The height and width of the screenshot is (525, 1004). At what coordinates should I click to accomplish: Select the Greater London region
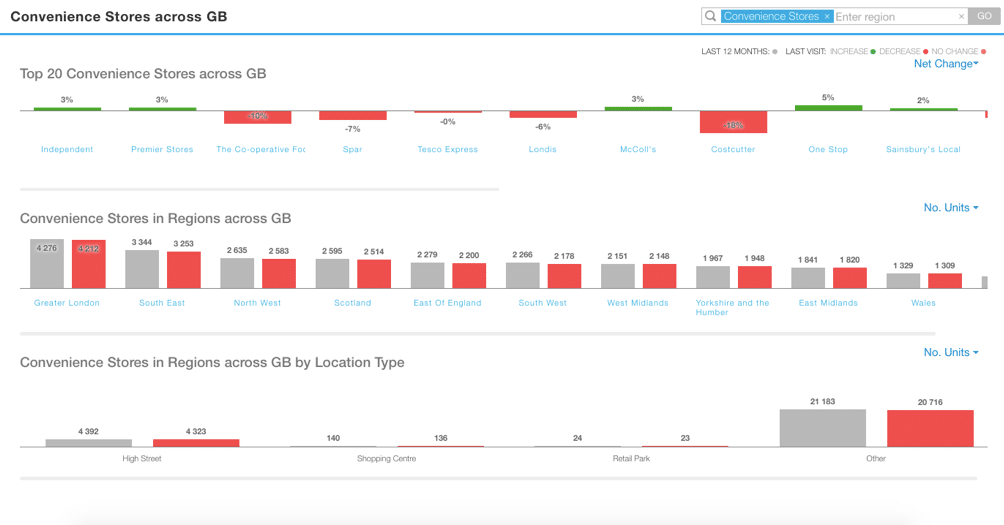tap(67, 303)
